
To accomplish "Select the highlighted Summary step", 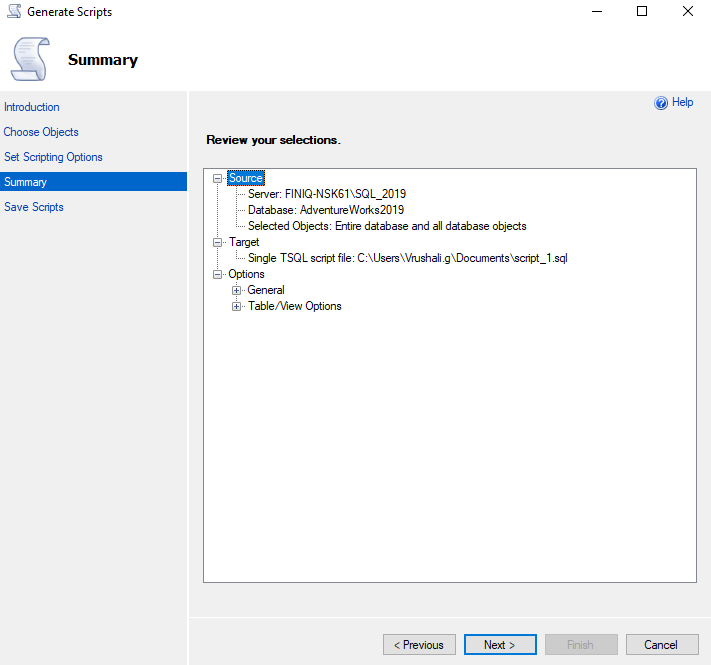I will pyautogui.click(x=26, y=182).
